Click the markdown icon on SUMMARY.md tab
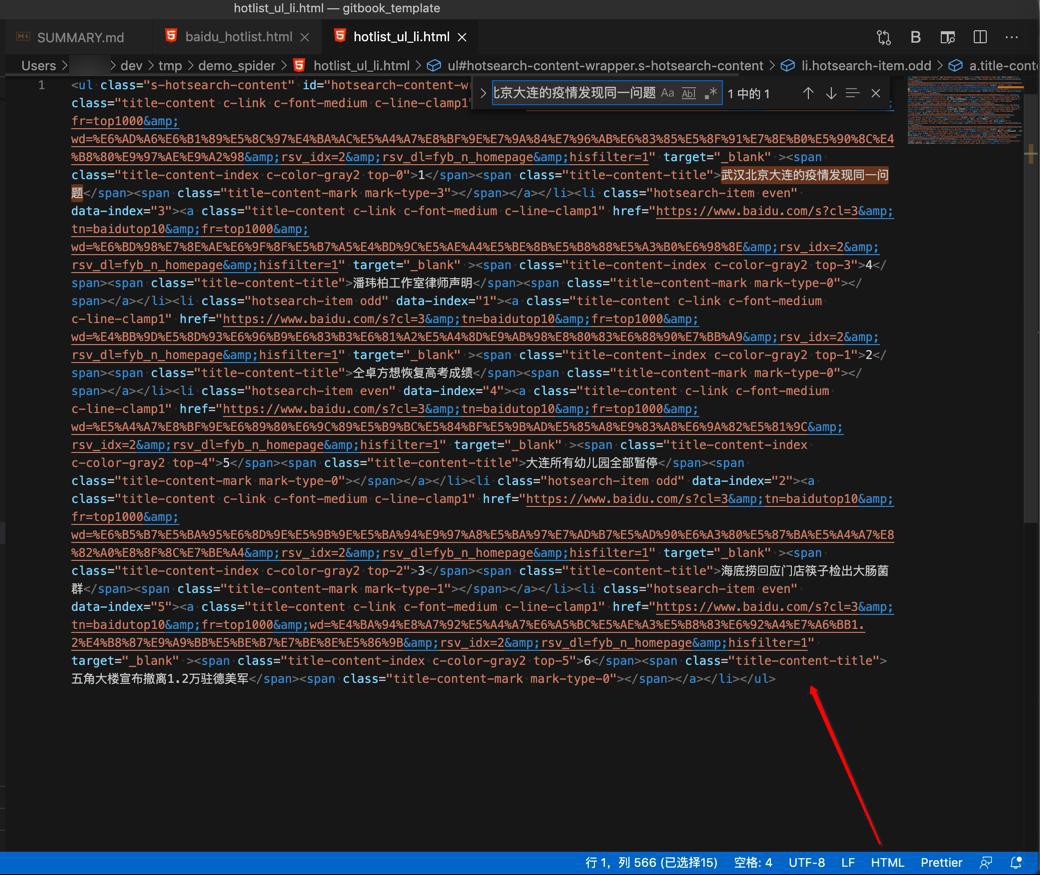 tap(23, 37)
